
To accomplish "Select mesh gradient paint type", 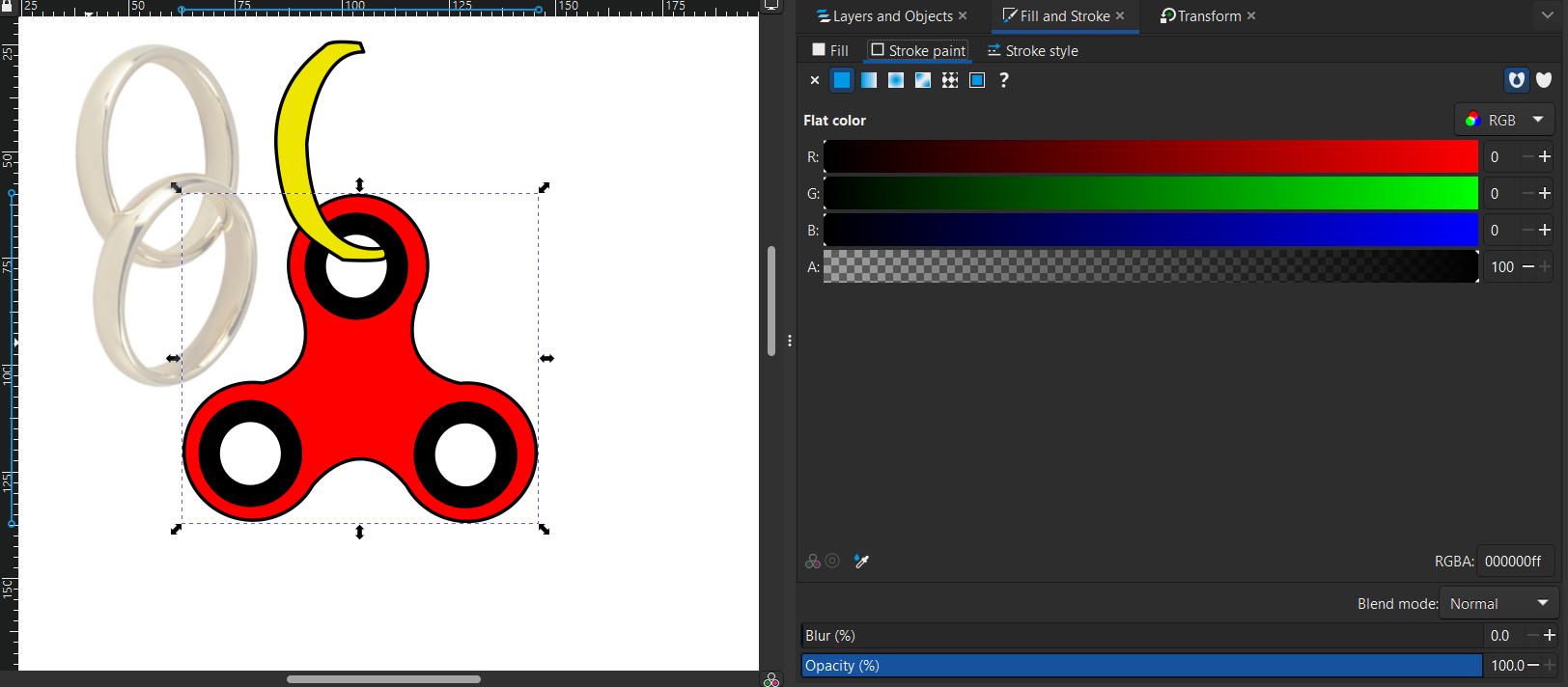I will pyautogui.click(x=923, y=80).
